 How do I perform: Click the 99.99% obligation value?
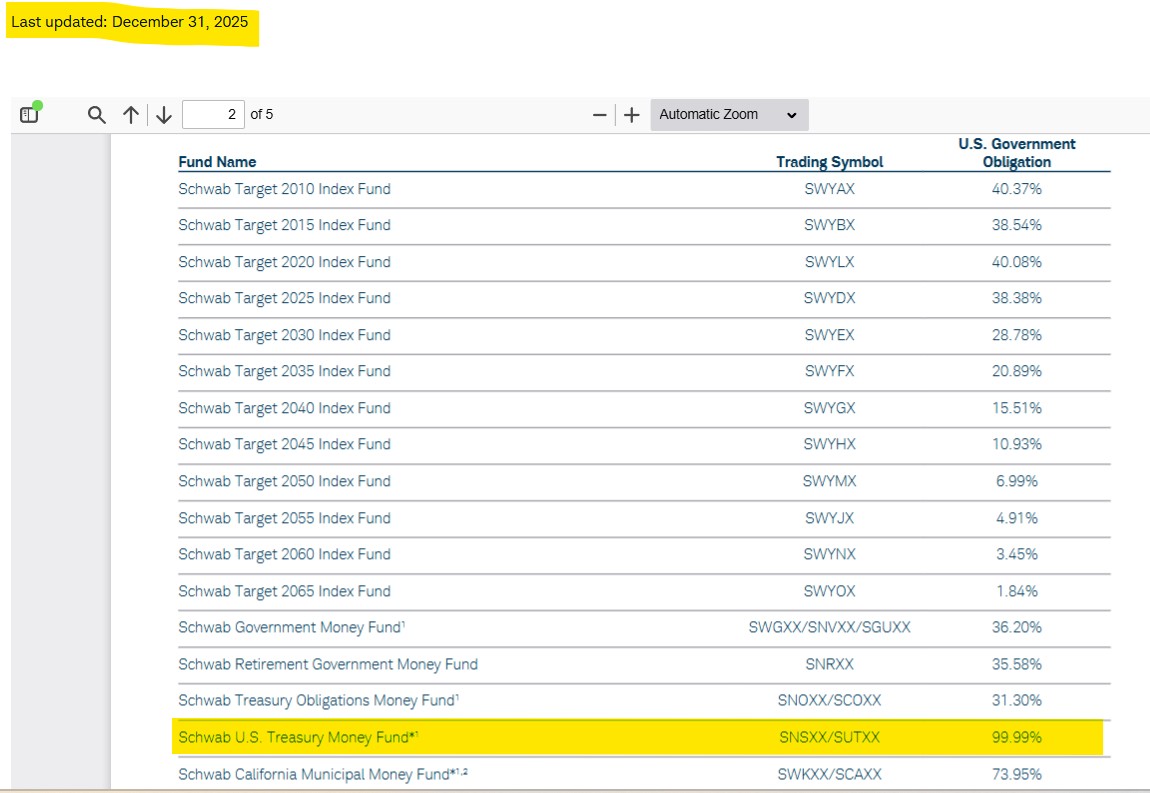1016,738
